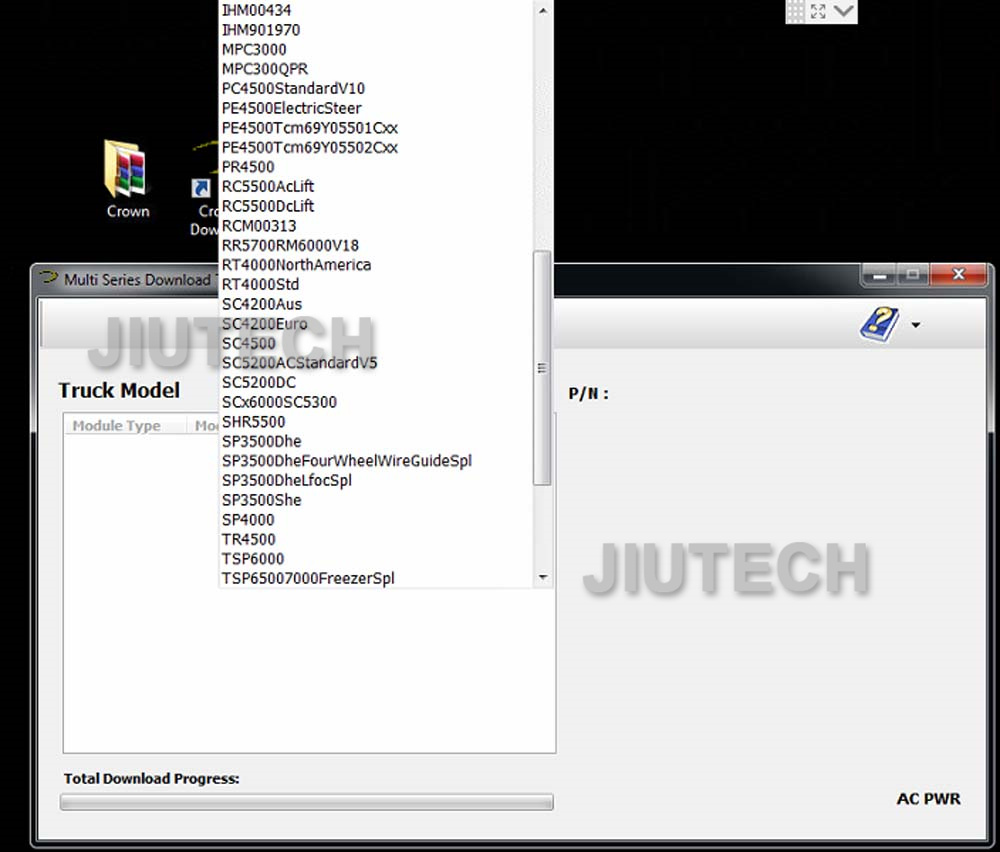
Task: Expand the arrow beside the help icon
Action: 915,325
